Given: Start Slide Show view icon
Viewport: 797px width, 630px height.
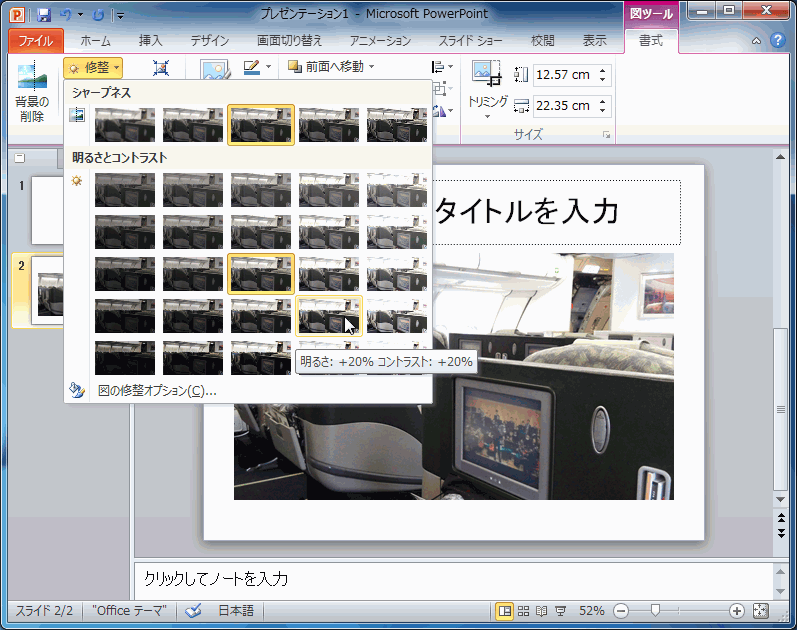Looking at the screenshot, I should 561,611.
